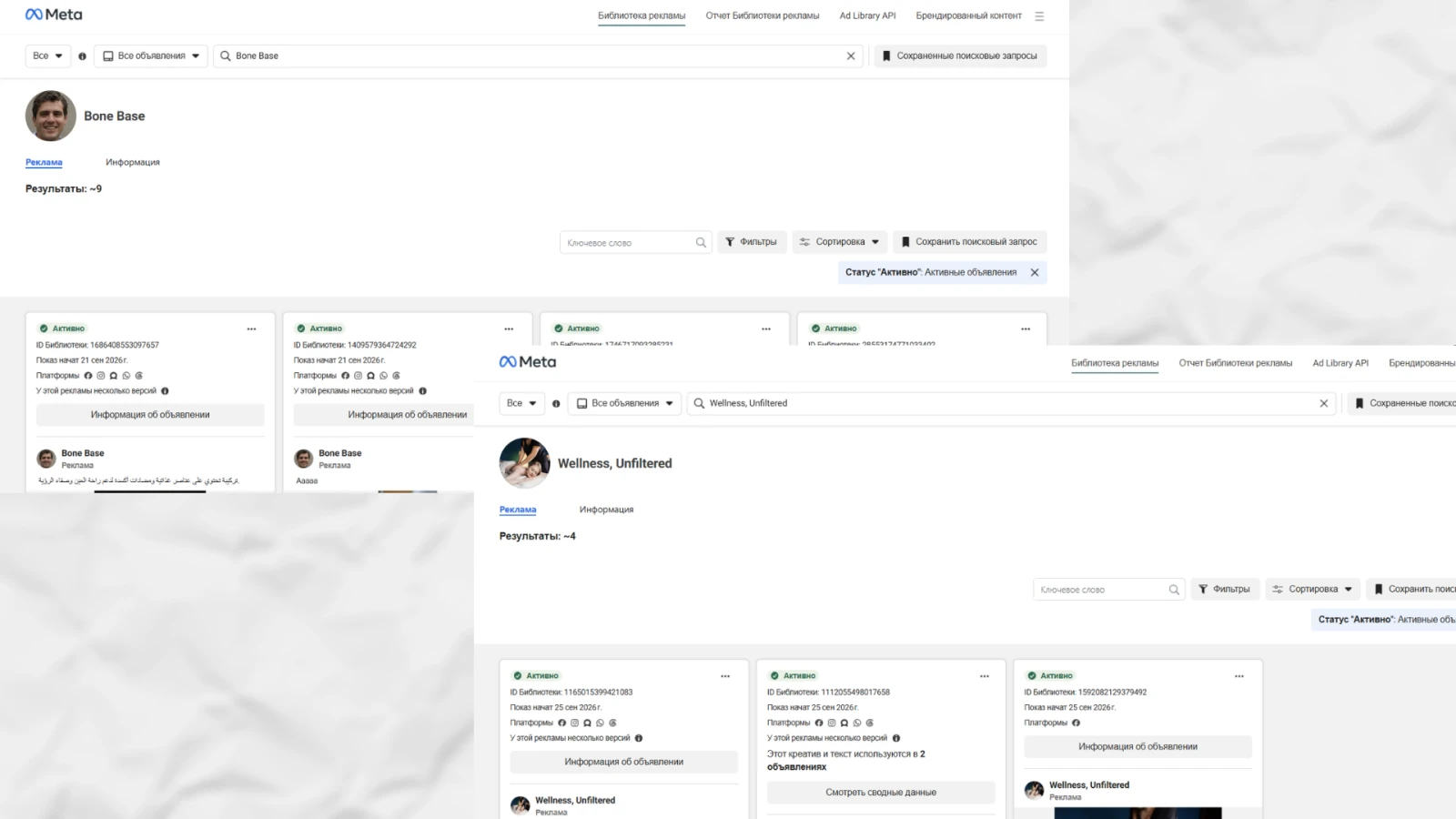Open Информация об объявлении for ad 1686408553097657
The width and height of the screenshot is (1456, 819).
pyautogui.click(x=150, y=415)
